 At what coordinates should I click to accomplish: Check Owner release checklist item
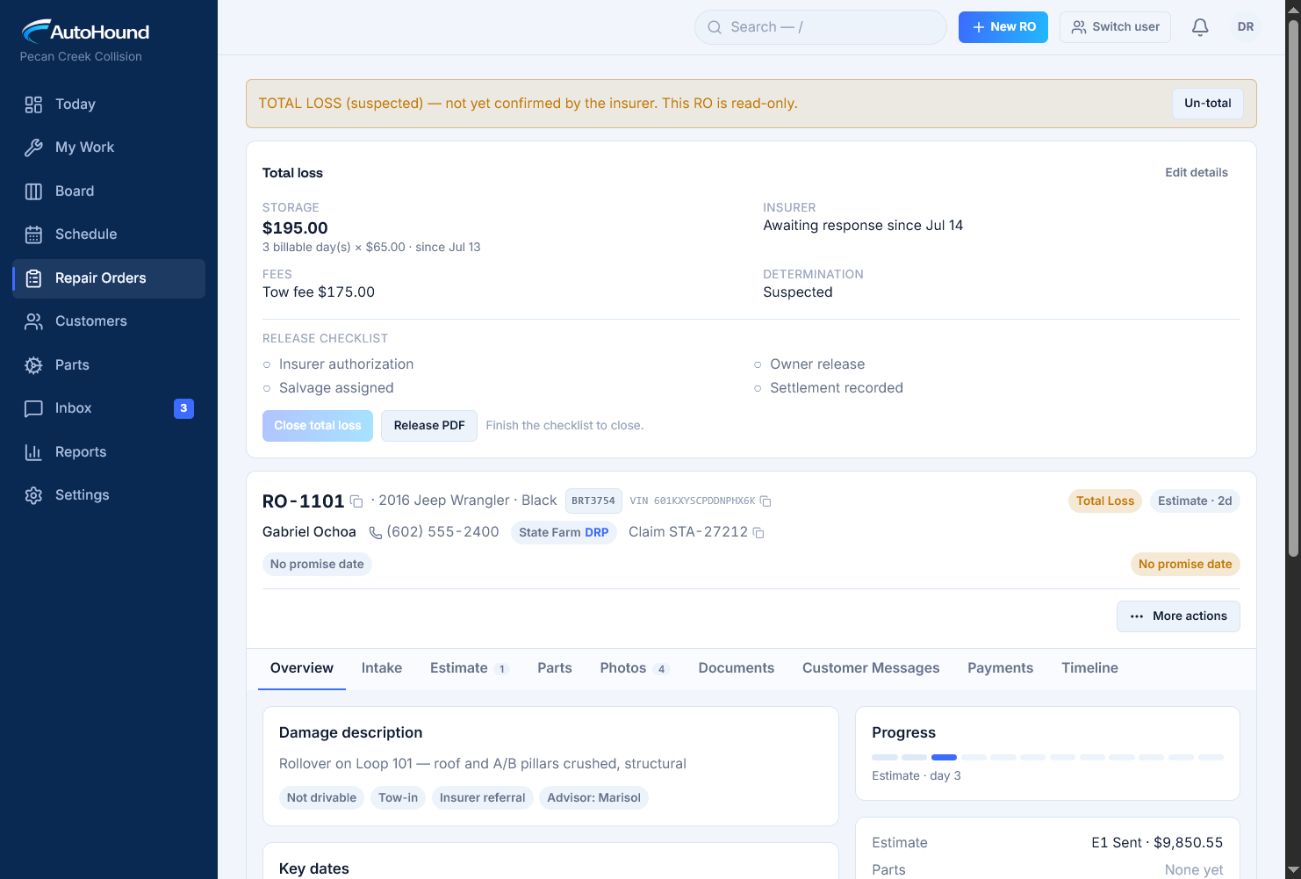tap(809, 364)
